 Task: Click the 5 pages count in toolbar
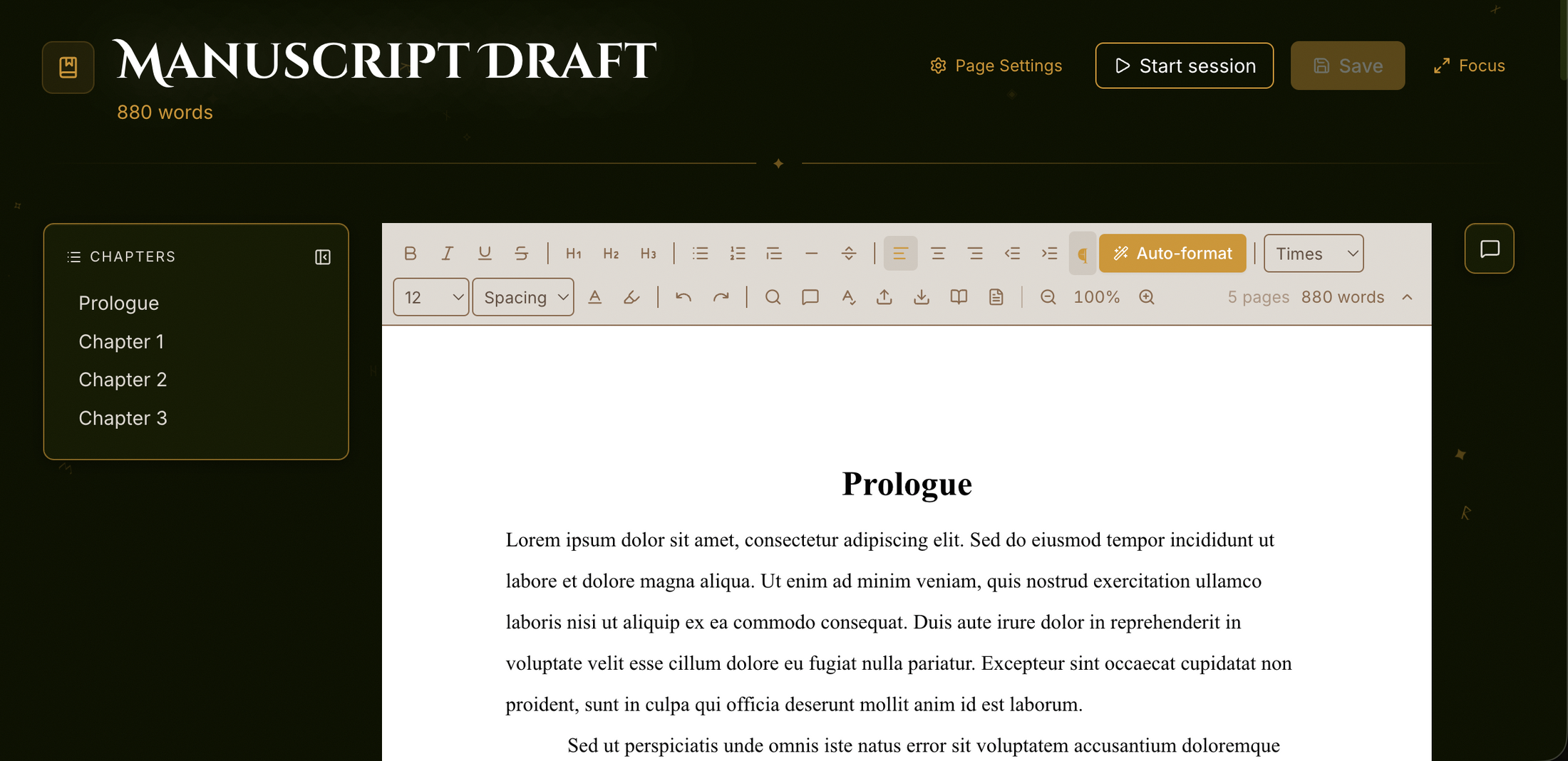(1258, 297)
